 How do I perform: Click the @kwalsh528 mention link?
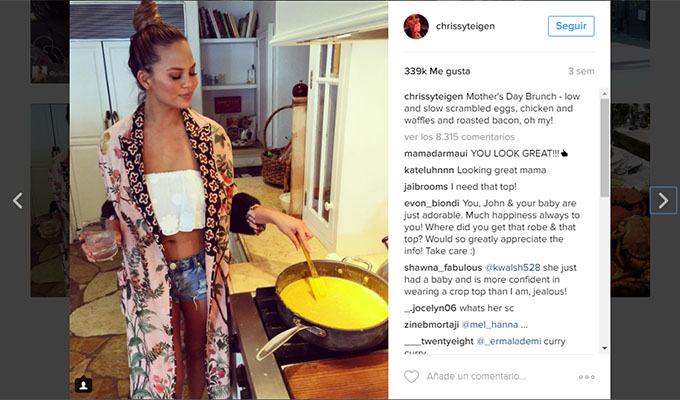(512, 268)
